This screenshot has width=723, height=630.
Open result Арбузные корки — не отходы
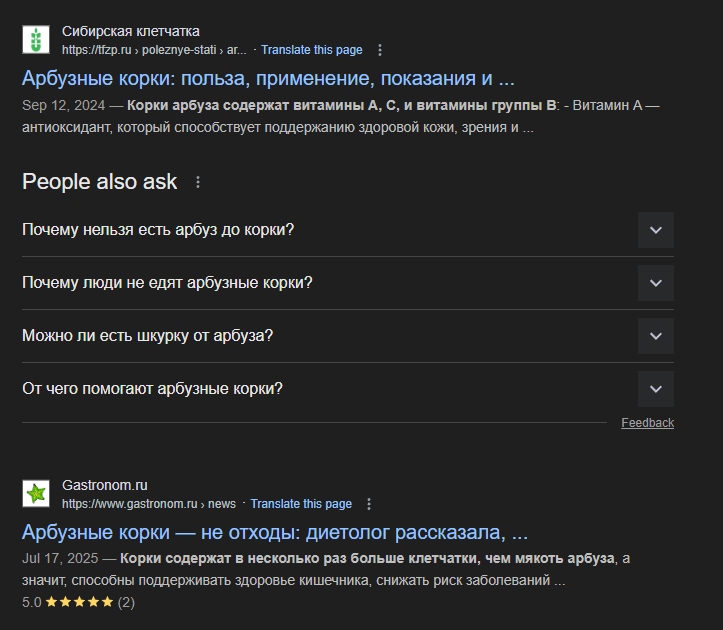pos(275,532)
